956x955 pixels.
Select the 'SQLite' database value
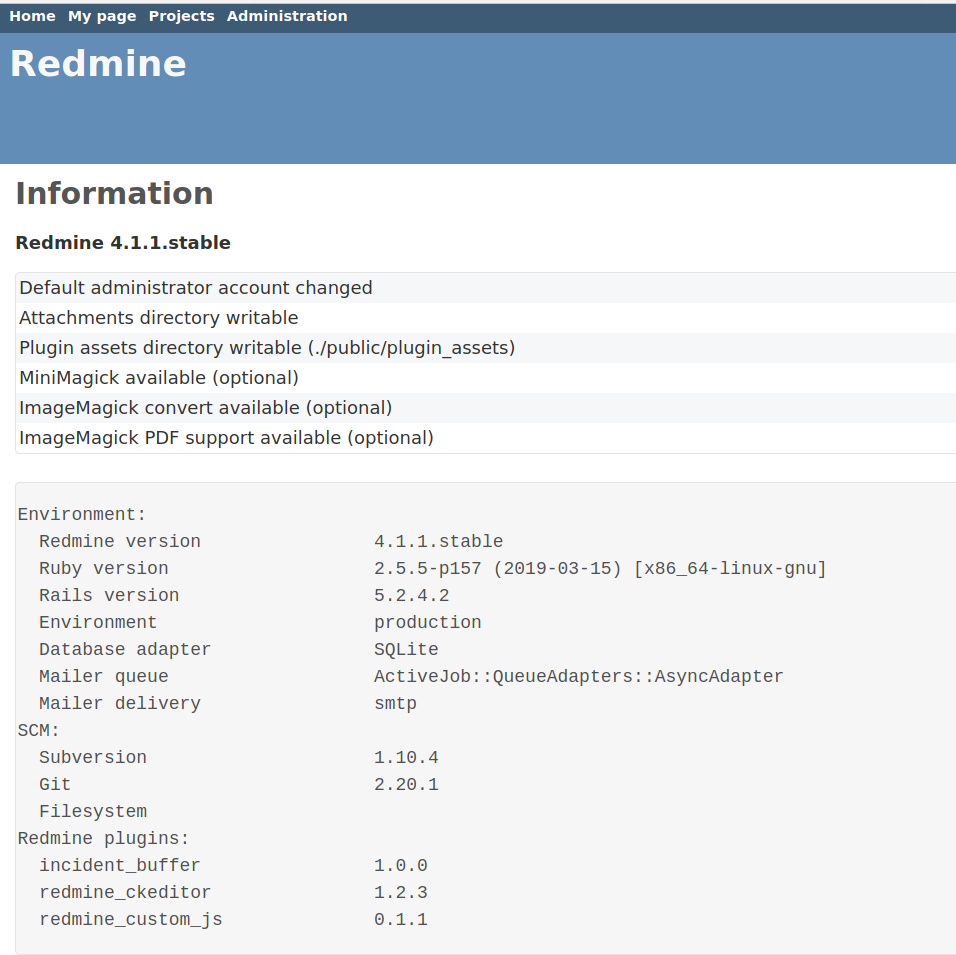click(406, 649)
